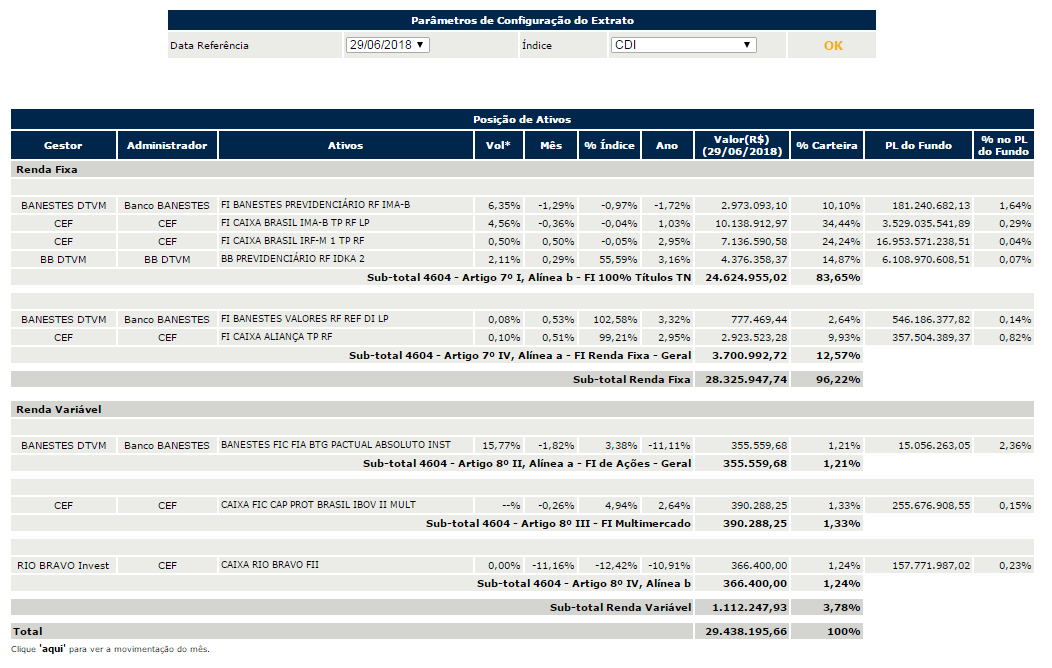Click Vol value 15,77%

[x=501, y=445]
